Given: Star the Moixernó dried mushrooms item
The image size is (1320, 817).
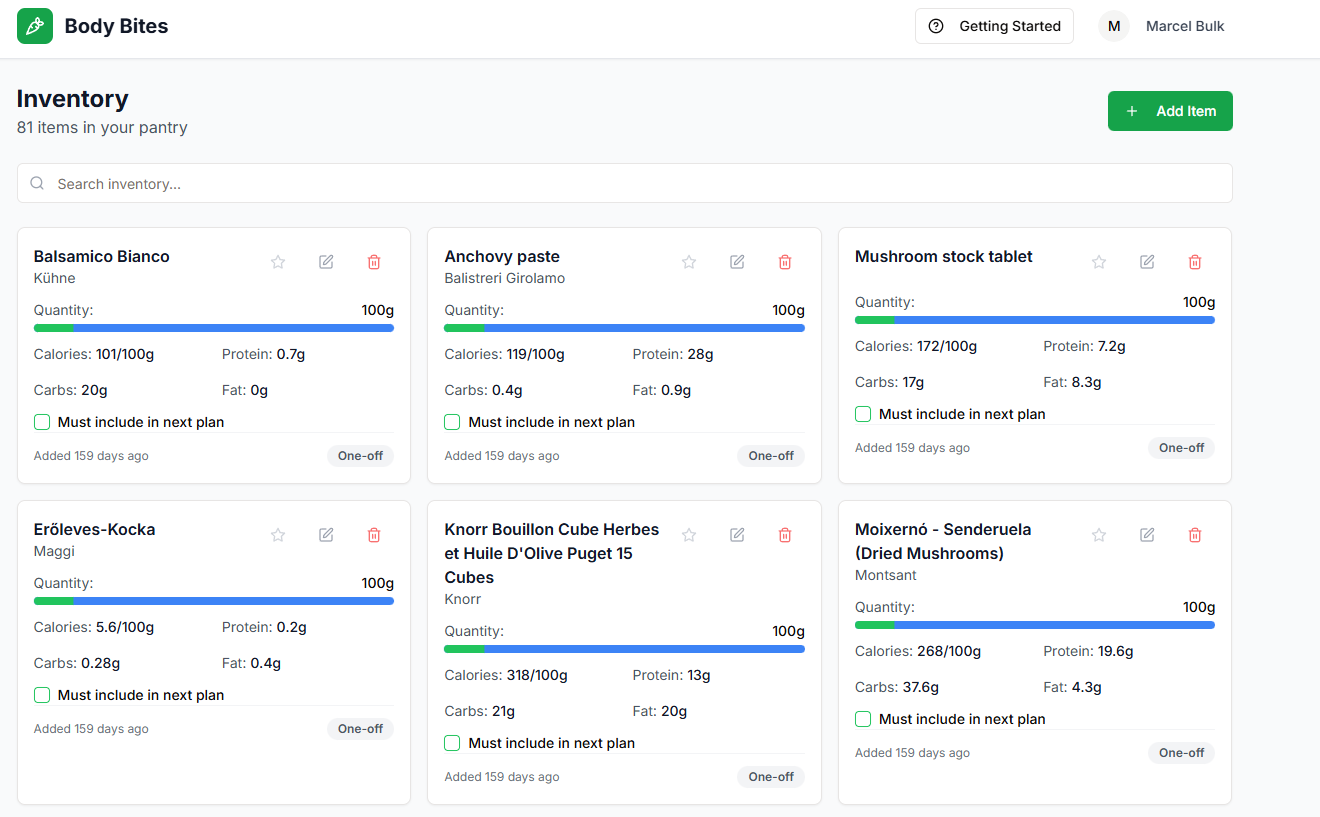Looking at the screenshot, I should [x=1099, y=535].
